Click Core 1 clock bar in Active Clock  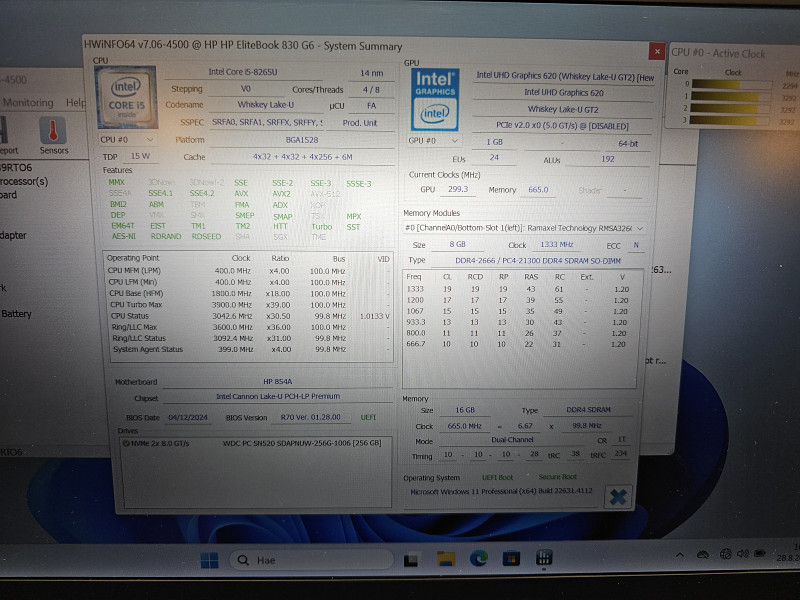730,96
